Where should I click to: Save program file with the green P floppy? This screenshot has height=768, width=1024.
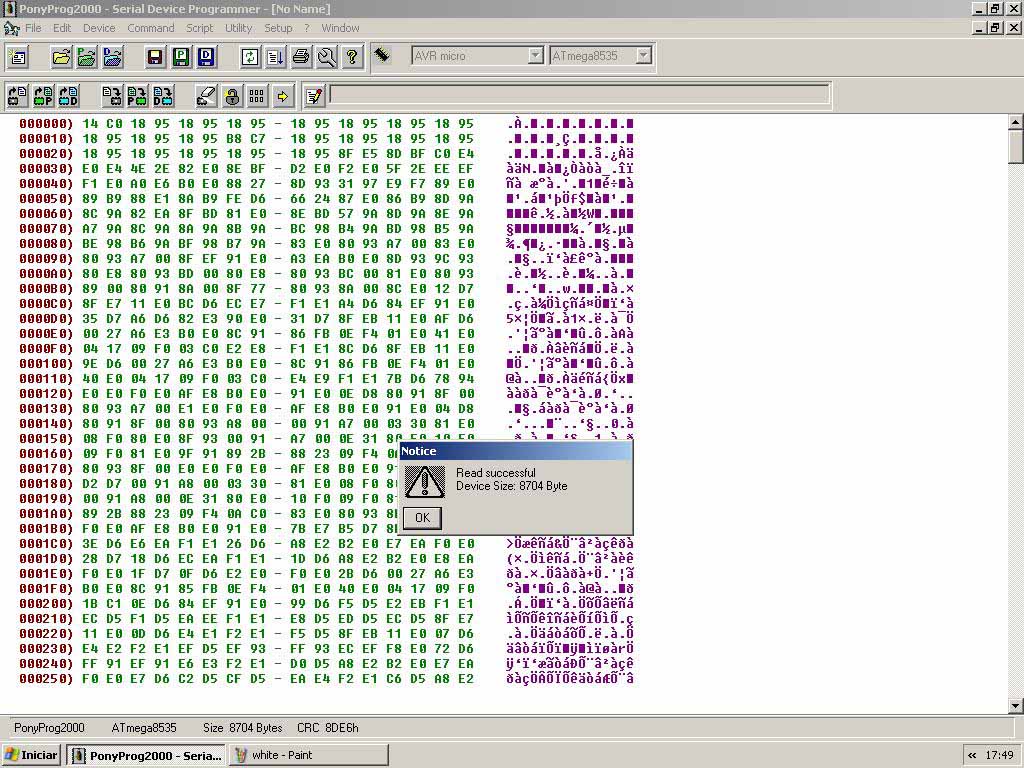(181, 57)
